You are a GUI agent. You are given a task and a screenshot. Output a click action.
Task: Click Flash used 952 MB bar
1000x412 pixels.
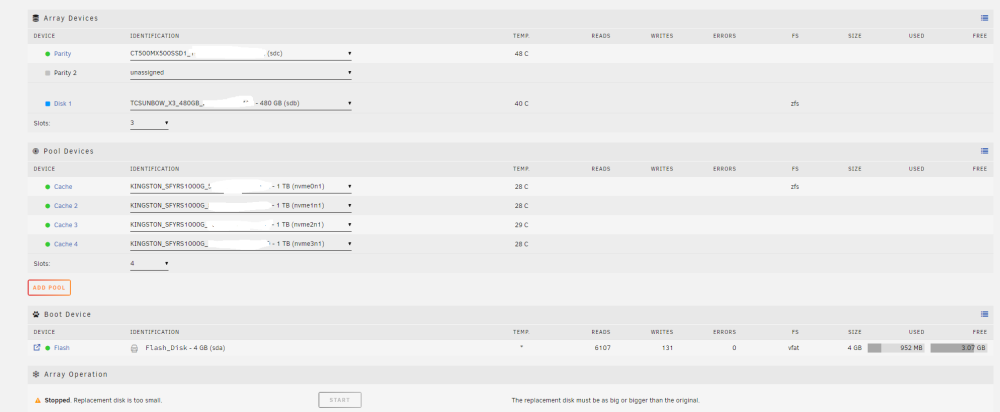click(896, 348)
